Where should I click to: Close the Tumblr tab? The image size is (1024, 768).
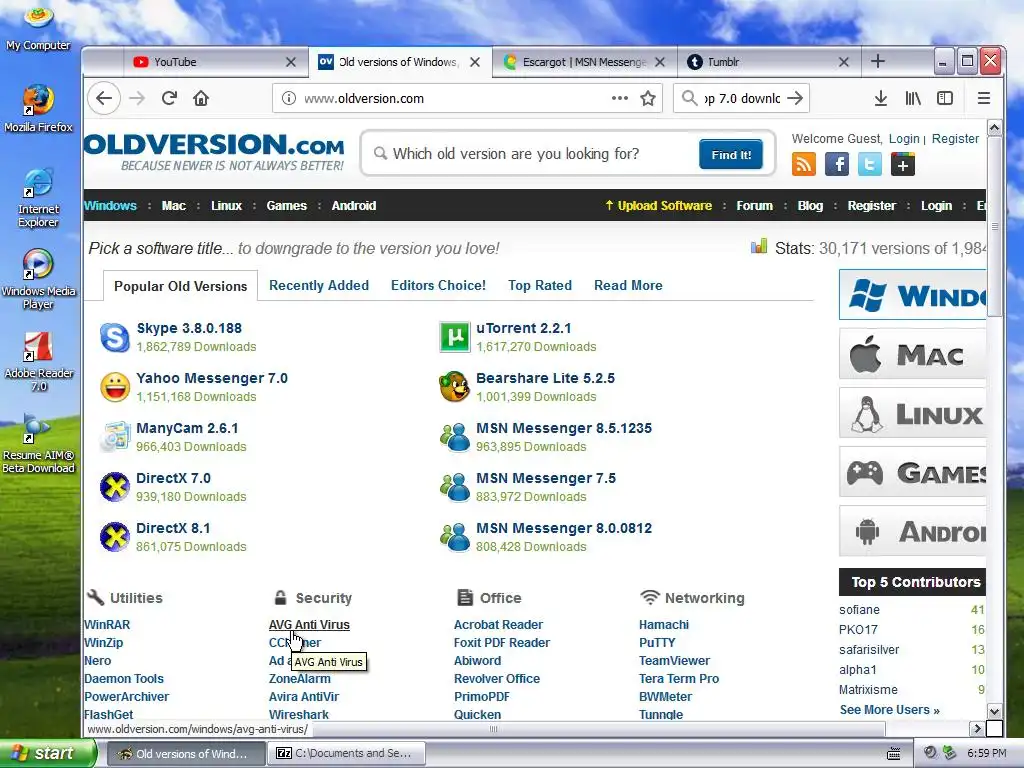tap(844, 62)
